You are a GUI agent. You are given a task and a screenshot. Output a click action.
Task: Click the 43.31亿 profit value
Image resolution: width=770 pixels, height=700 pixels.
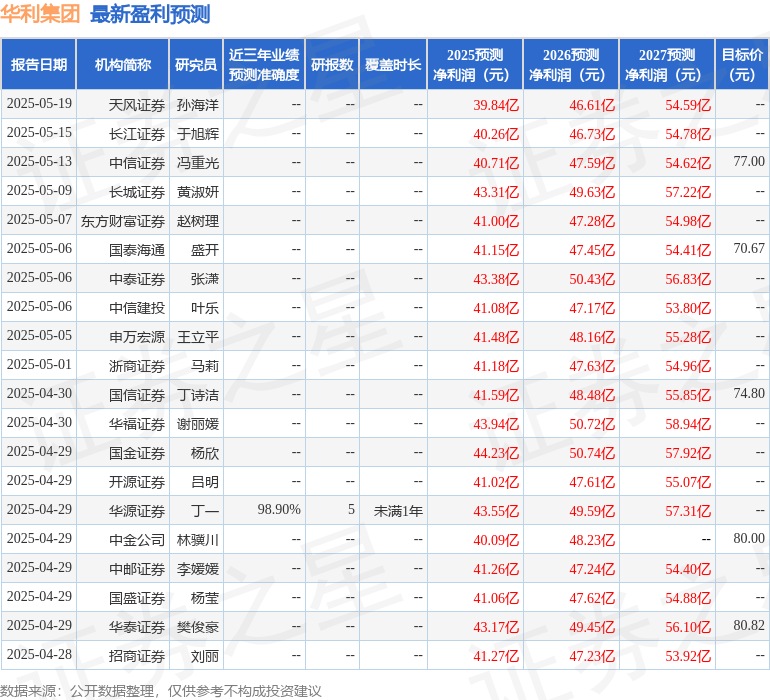496,192
